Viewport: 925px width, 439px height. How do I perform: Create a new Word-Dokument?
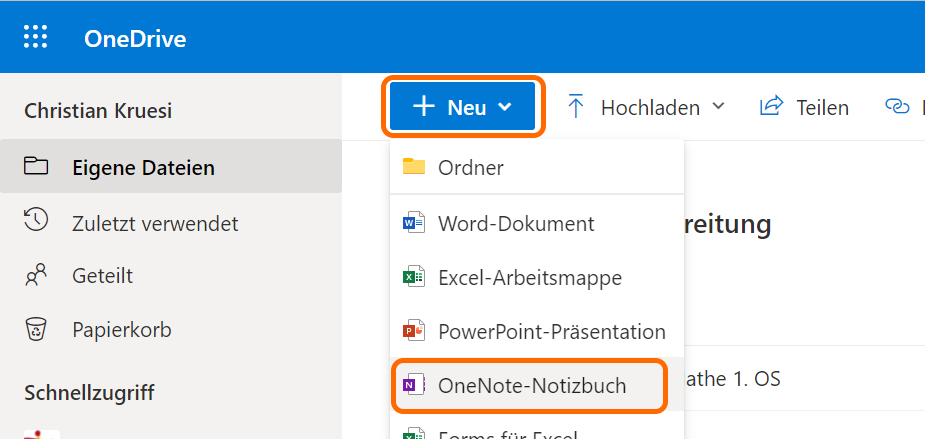tap(516, 223)
